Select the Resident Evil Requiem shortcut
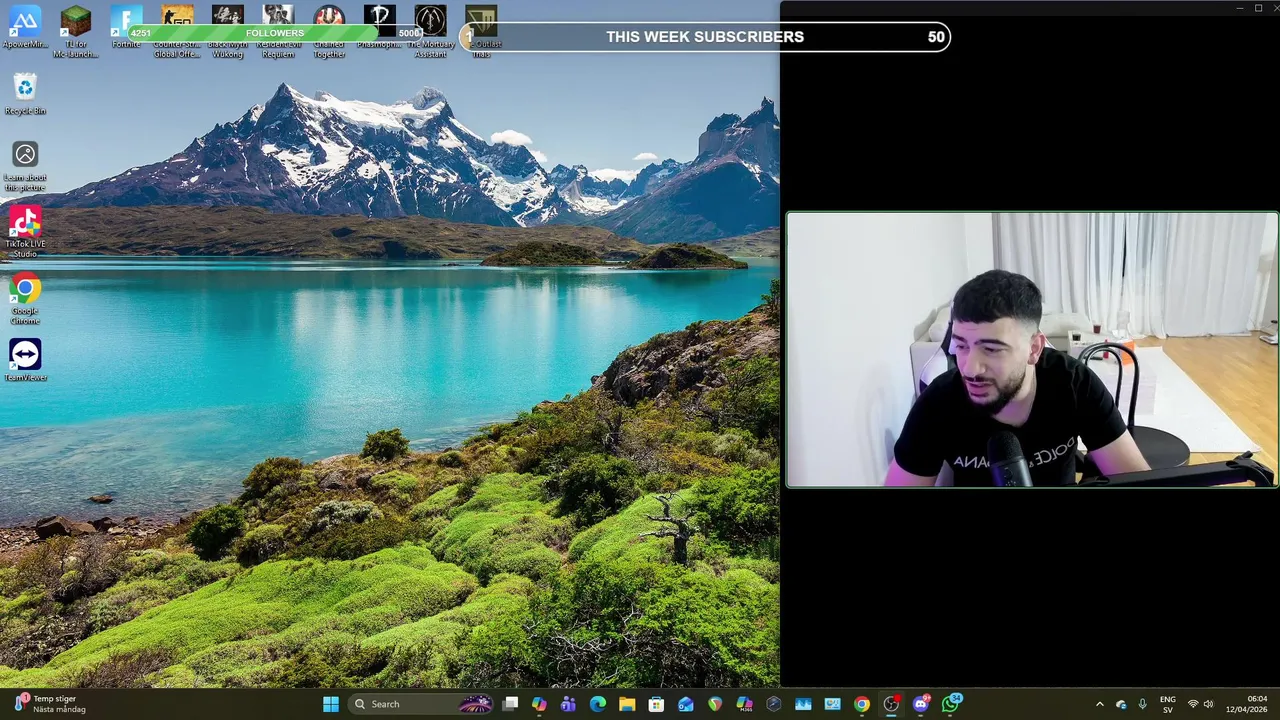Image resolution: width=1280 pixels, height=720 pixels. click(x=278, y=32)
